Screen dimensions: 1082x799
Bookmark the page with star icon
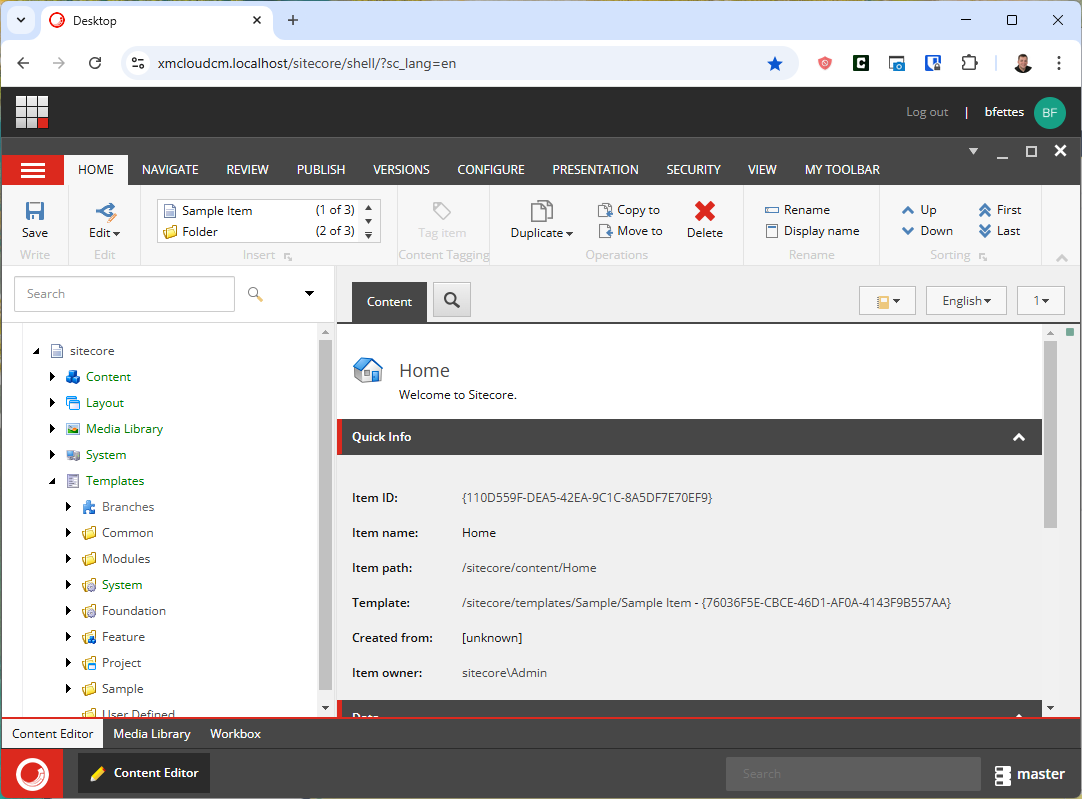click(775, 63)
